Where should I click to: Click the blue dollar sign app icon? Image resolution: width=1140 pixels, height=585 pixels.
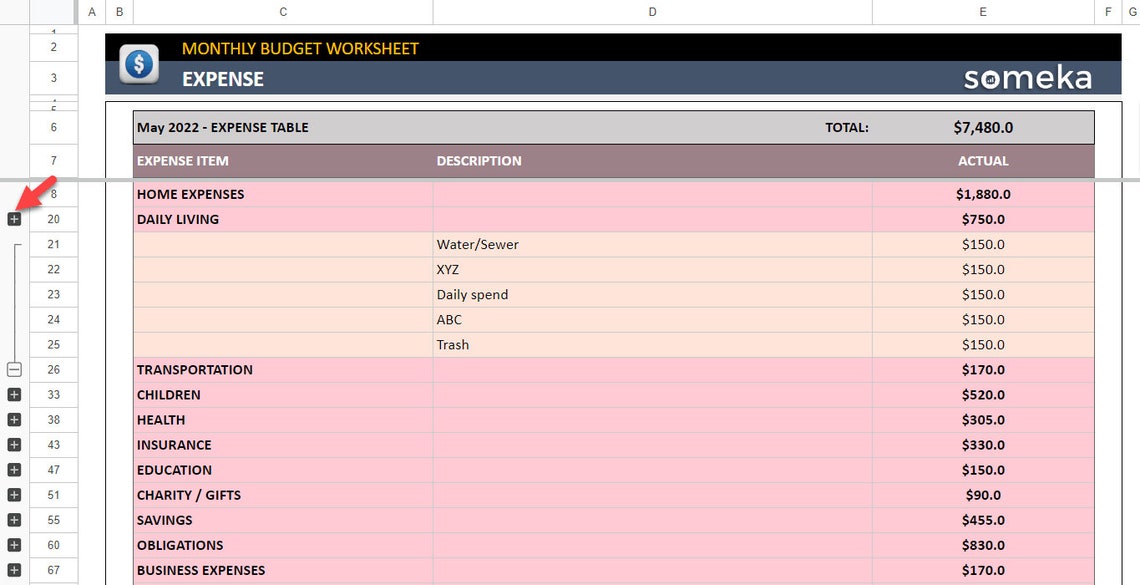139,64
